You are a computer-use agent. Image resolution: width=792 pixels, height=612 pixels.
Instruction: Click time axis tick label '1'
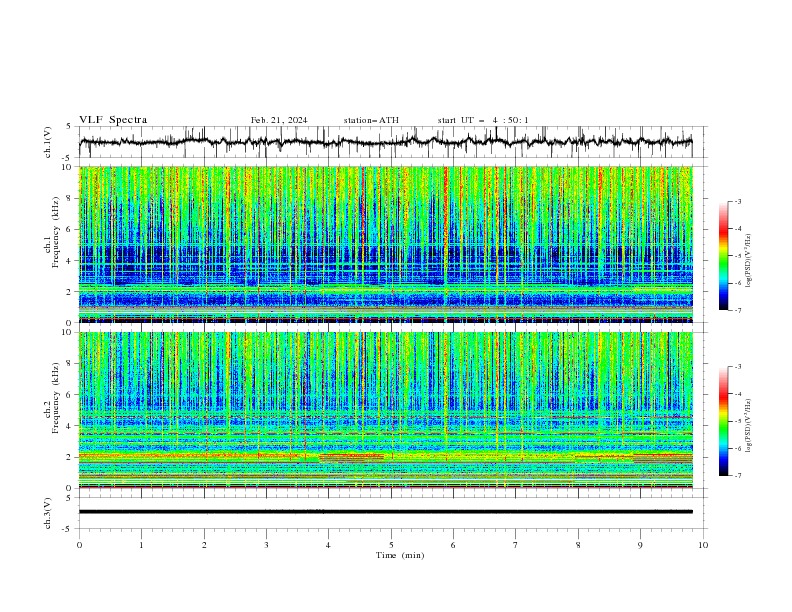click(x=141, y=545)
